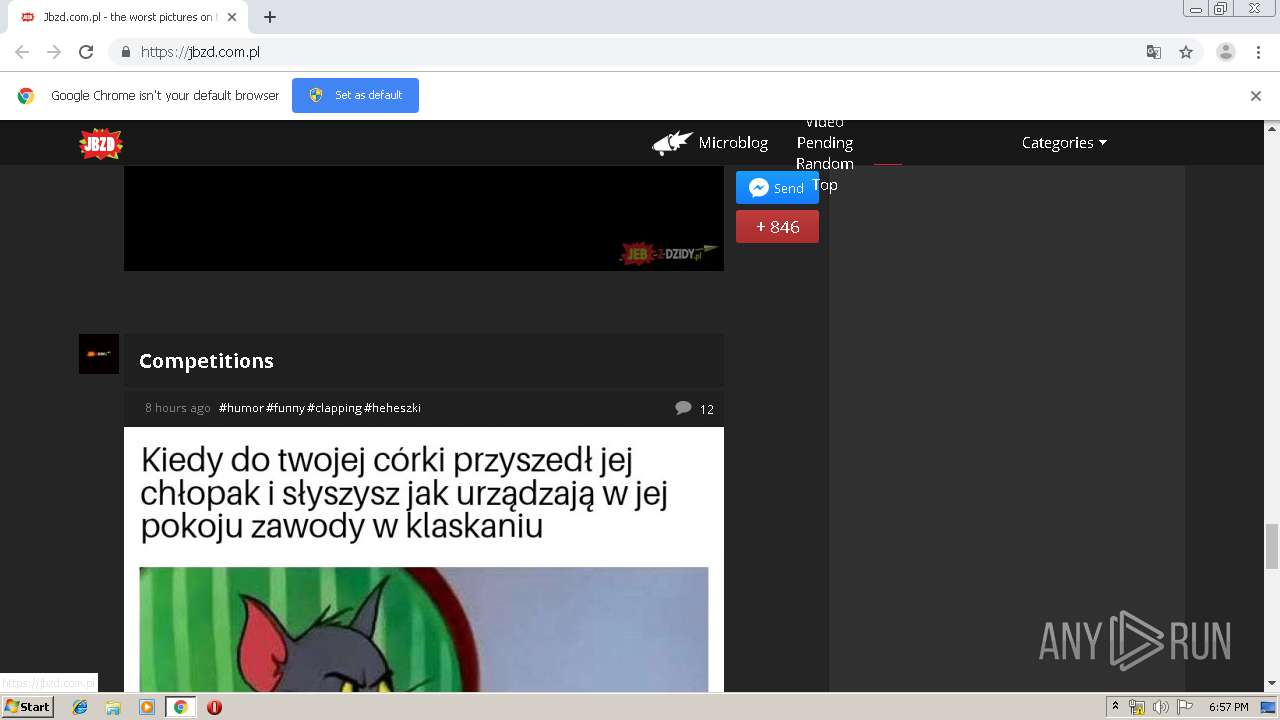Viewport: 1280px width, 720px height.
Task: Switch to Chrome taskbar button
Action: pos(180,707)
